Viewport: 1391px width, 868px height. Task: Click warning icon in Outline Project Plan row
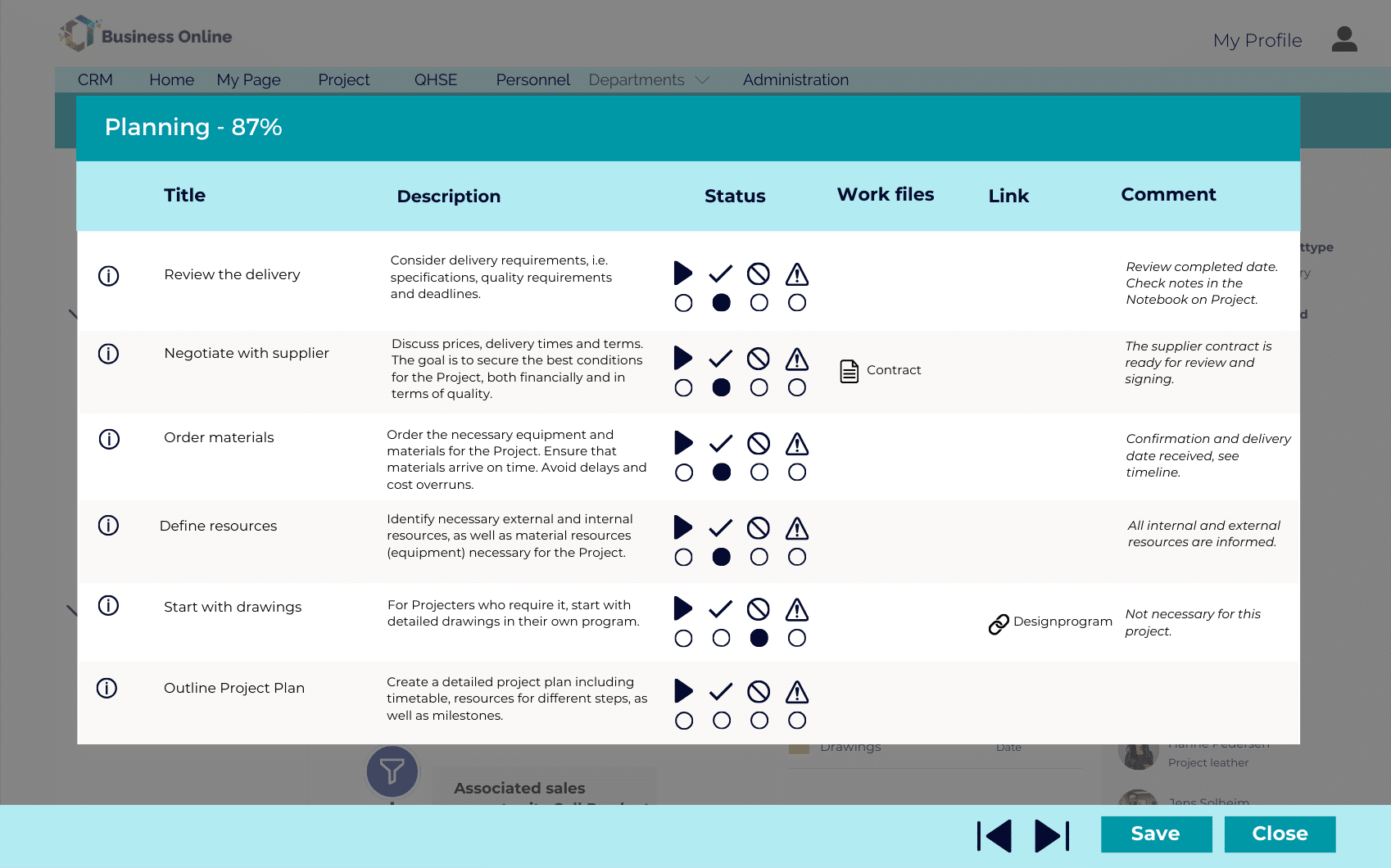coord(797,692)
